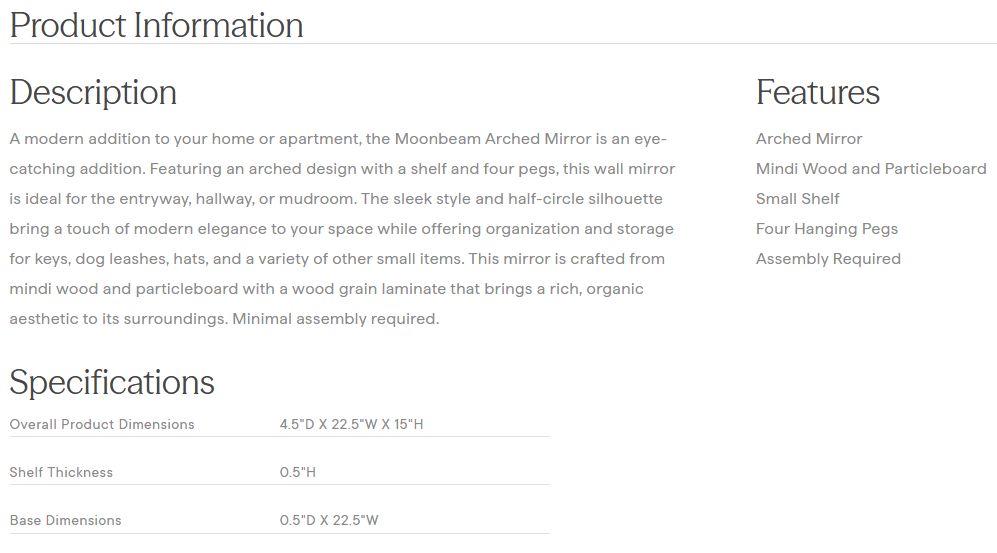Click the Shelf Thickness label
This screenshot has height=553, width=997.
click(61, 472)
